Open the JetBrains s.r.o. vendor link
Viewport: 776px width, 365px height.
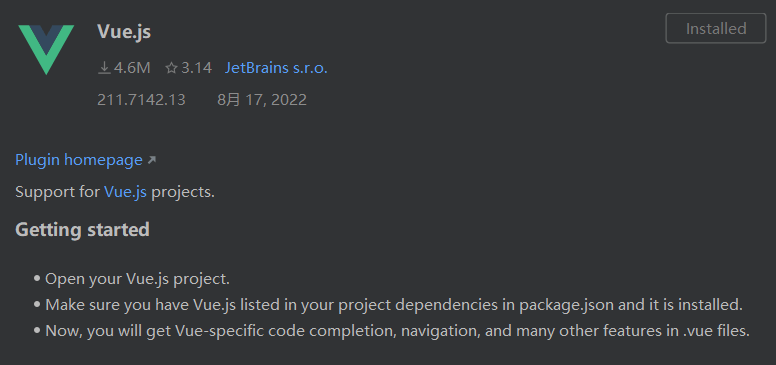pyautogui.click(x=276, y=68)
